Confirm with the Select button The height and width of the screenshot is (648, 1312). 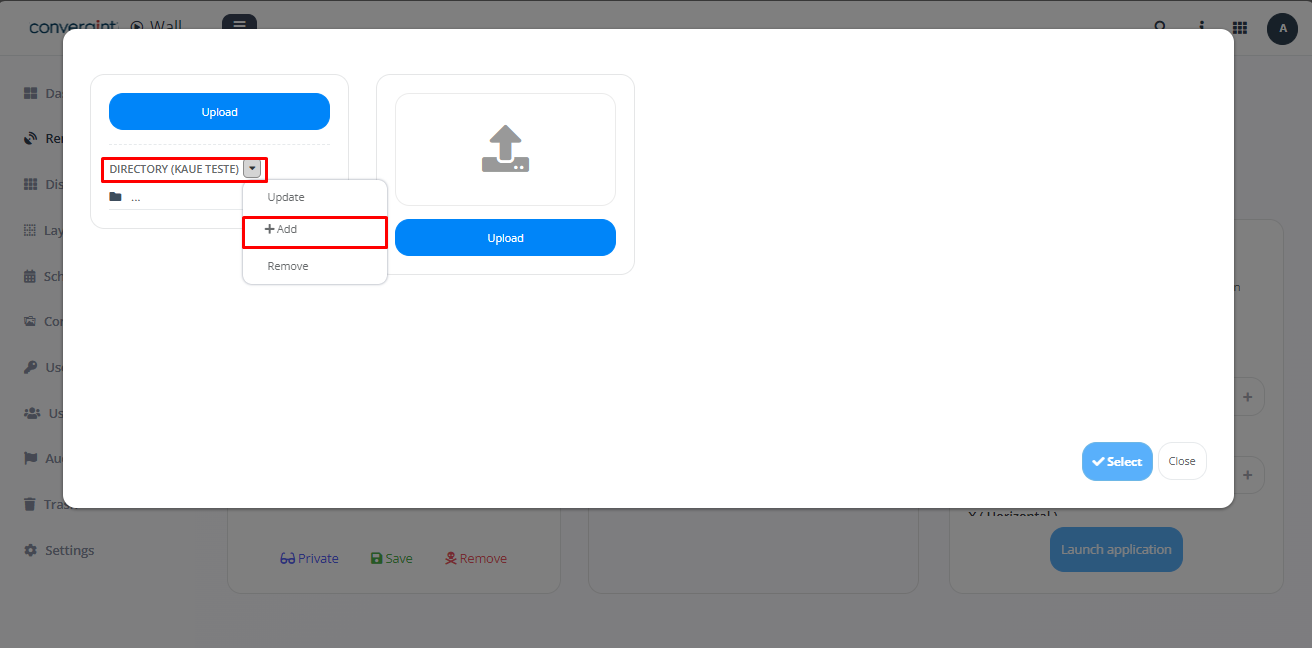coord(1117,461)
